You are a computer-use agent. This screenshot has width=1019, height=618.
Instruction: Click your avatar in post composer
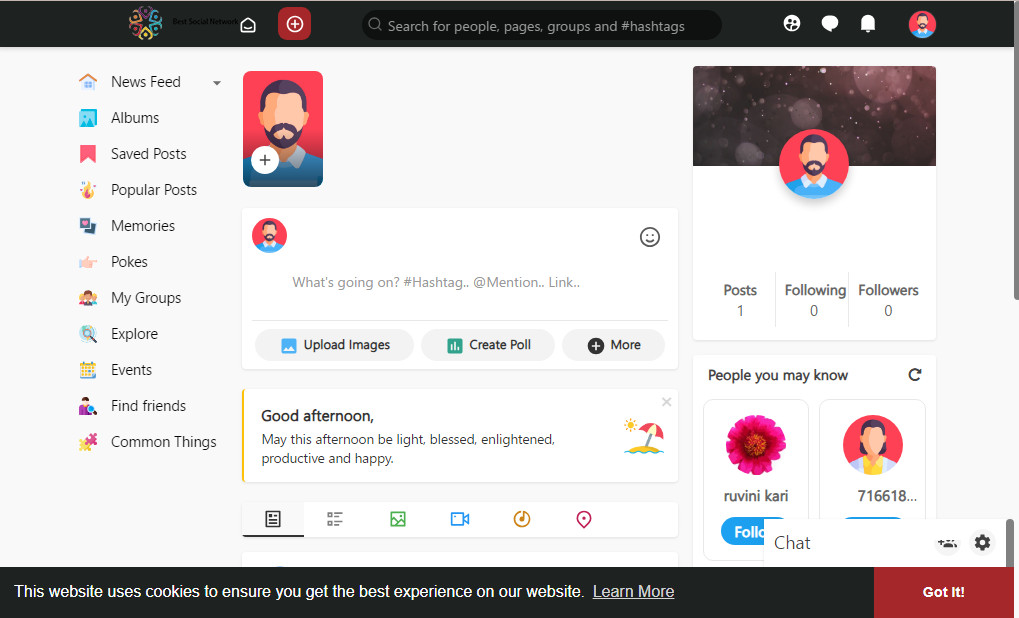[x=269, y=235]
